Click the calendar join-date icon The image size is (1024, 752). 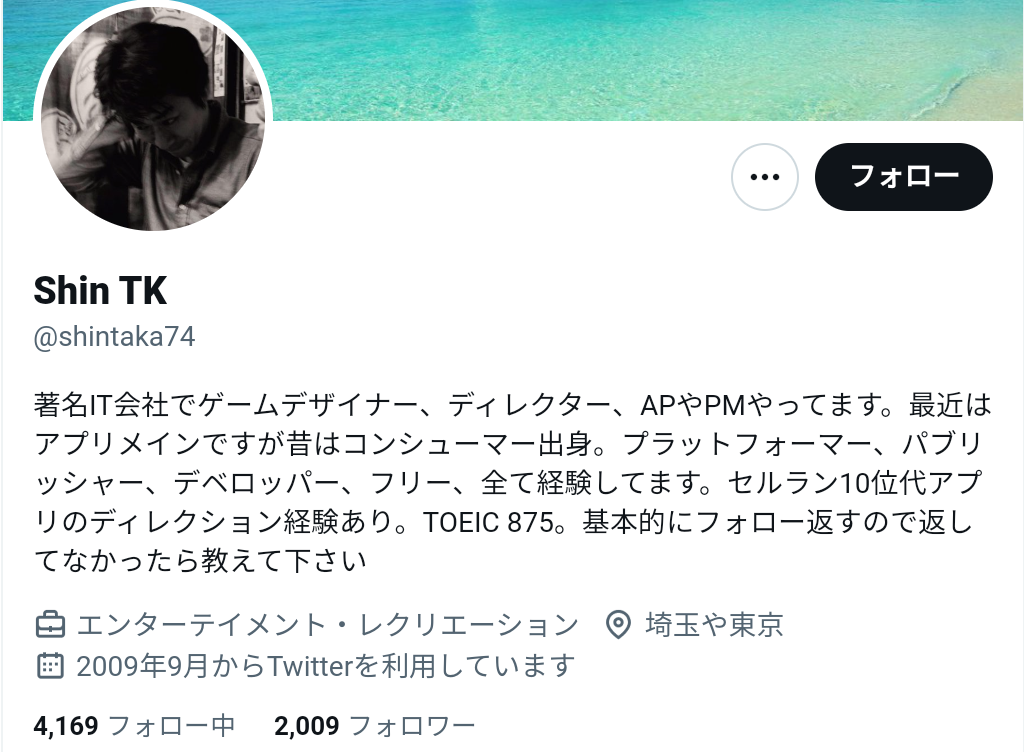click(50, 666)
